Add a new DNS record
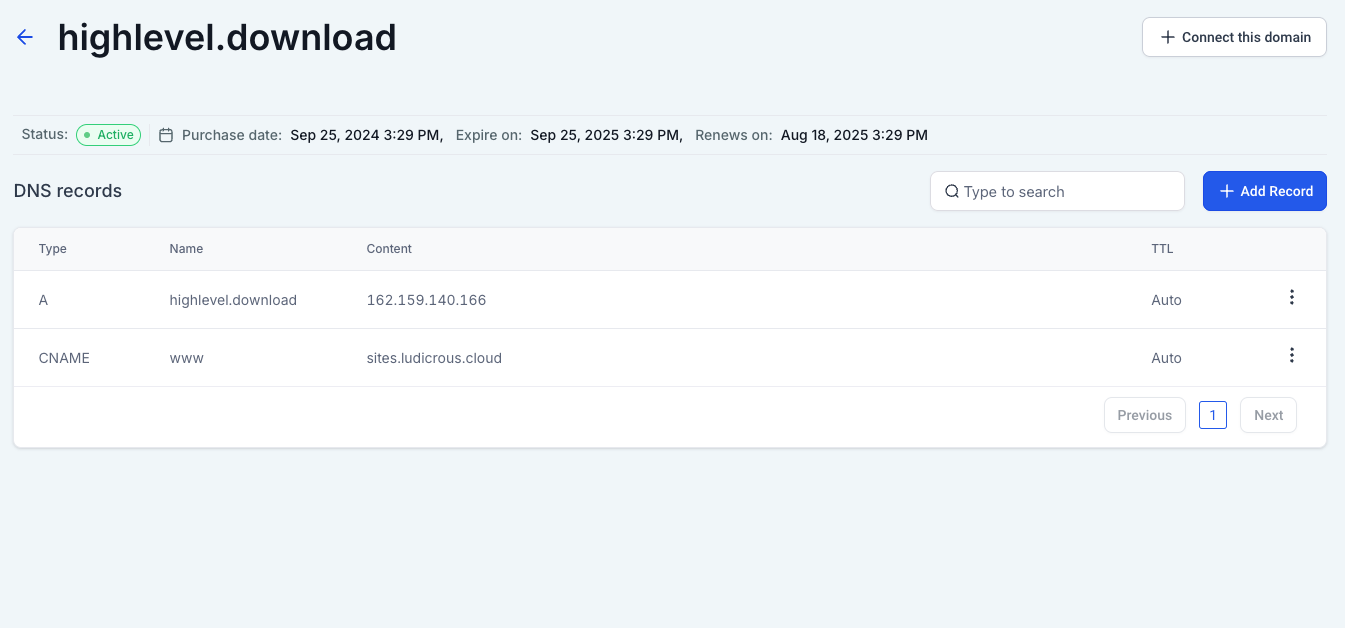The height and width of the screenshot is (628, 1345). 1265,191
